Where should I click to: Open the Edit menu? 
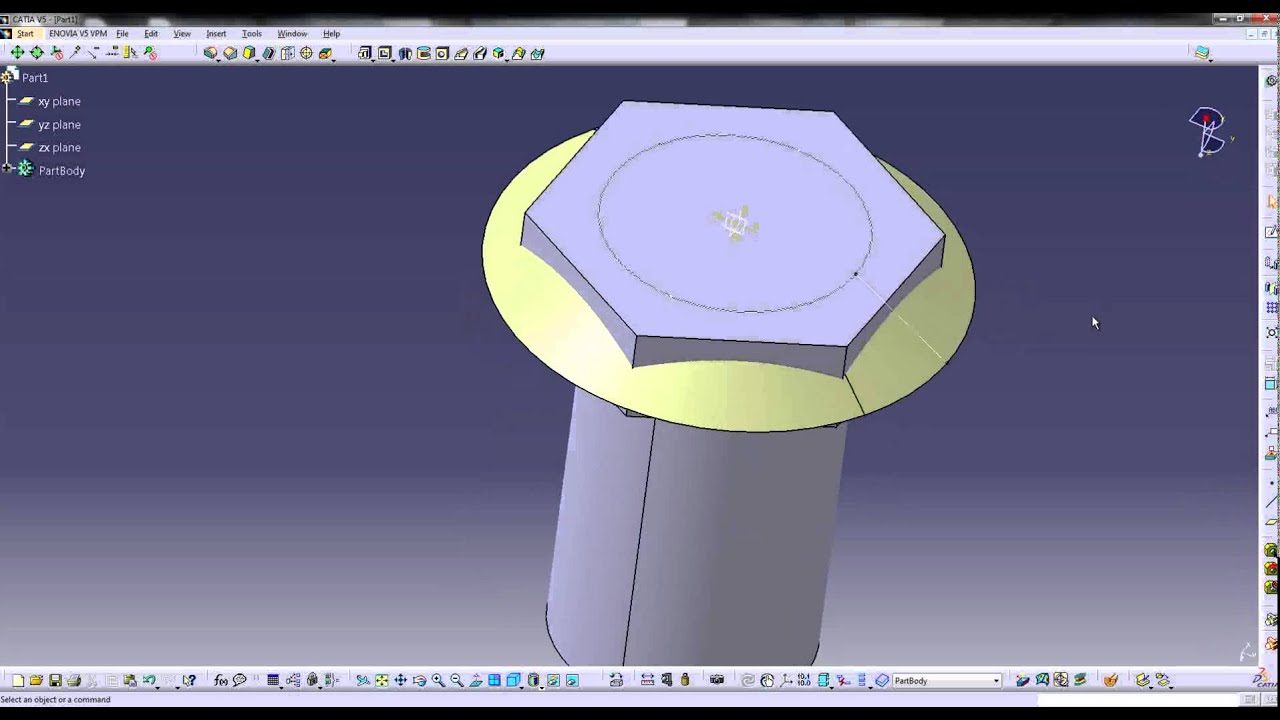(x=151, y=34)
